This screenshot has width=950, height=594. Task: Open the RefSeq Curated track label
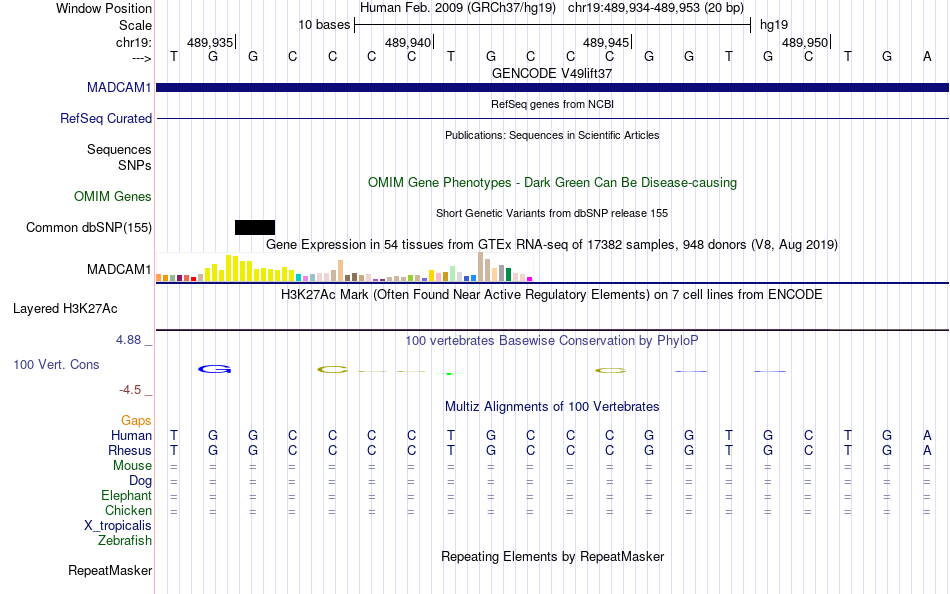106,118
